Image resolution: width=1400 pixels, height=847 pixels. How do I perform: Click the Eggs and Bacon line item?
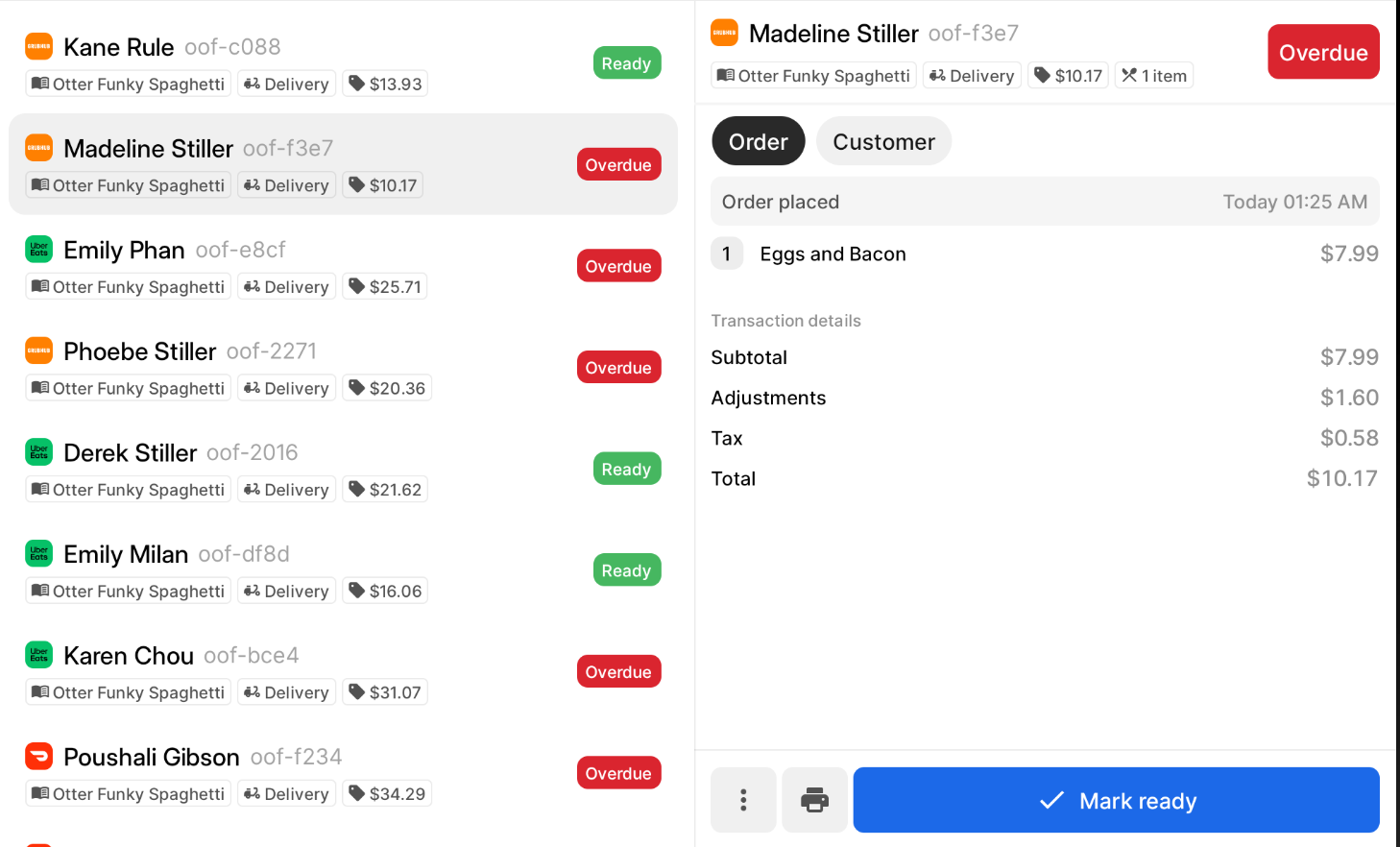tap(1045, 254)
